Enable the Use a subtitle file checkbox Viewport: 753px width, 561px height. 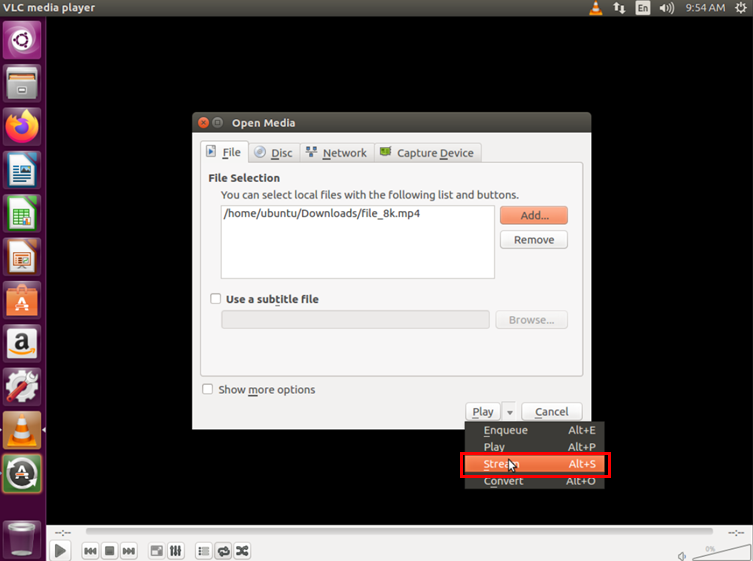coord(216,299)
